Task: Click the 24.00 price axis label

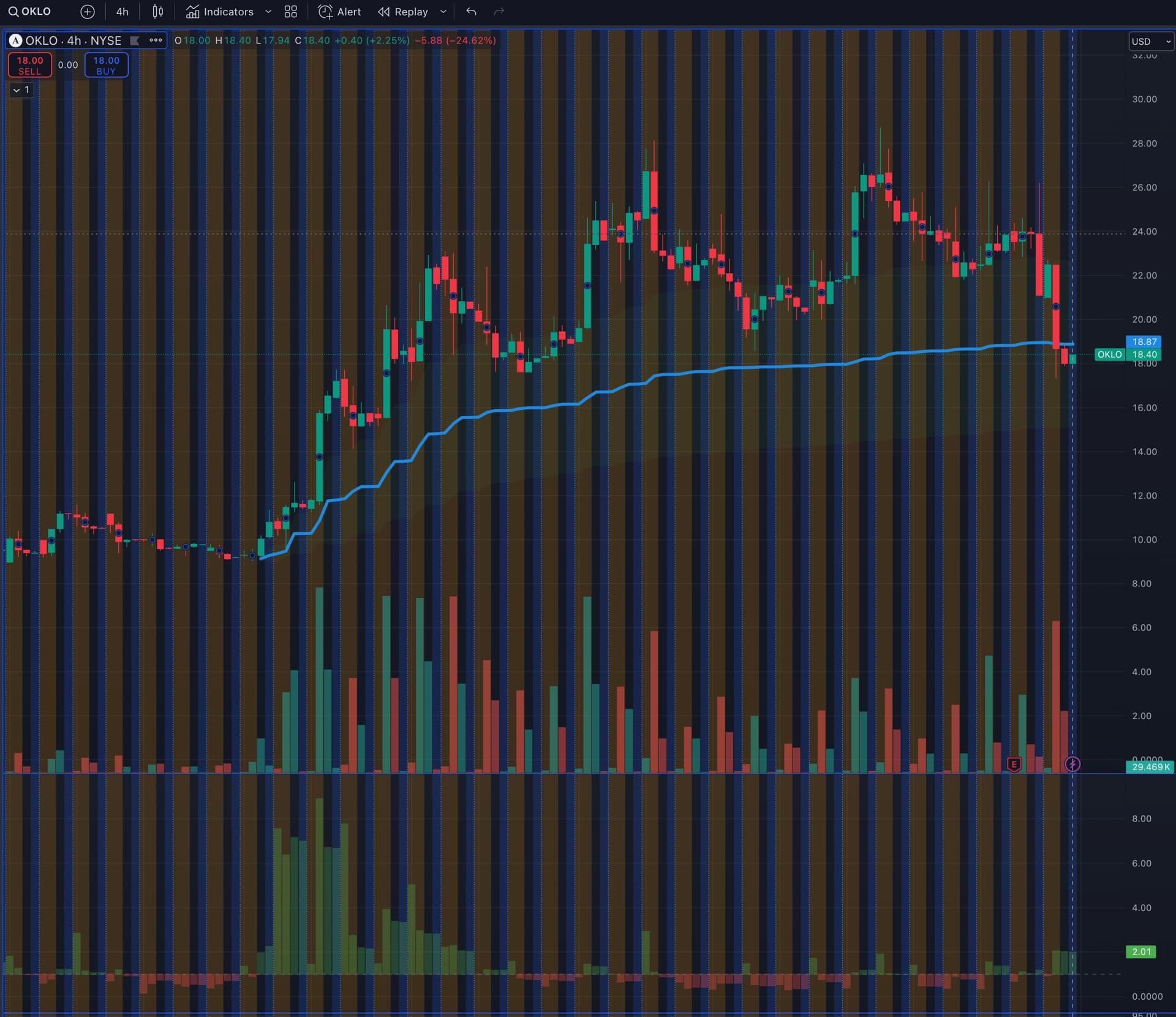Action: 1144,232
